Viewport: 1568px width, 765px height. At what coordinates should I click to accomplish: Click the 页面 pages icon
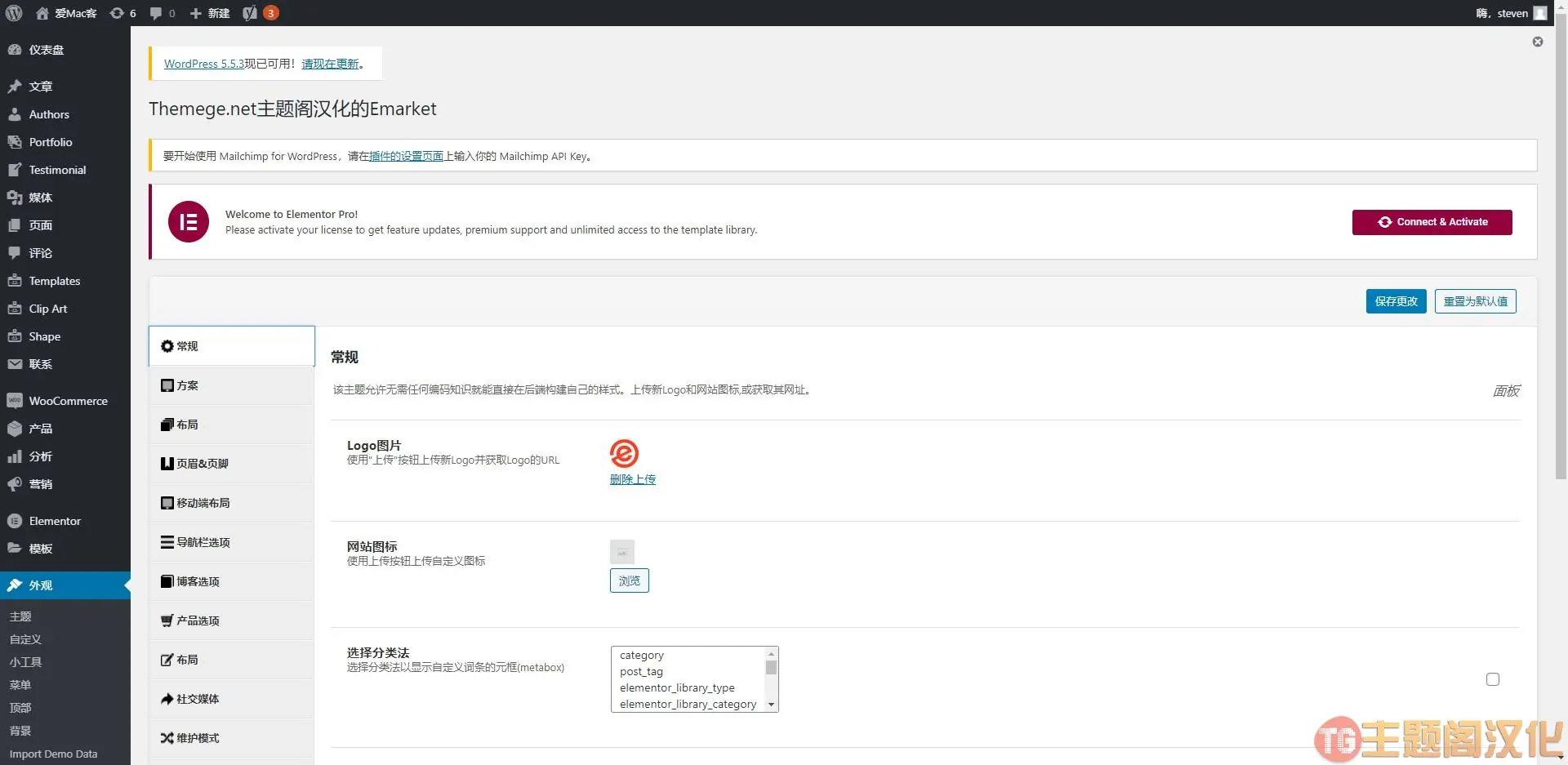[15, 225]
